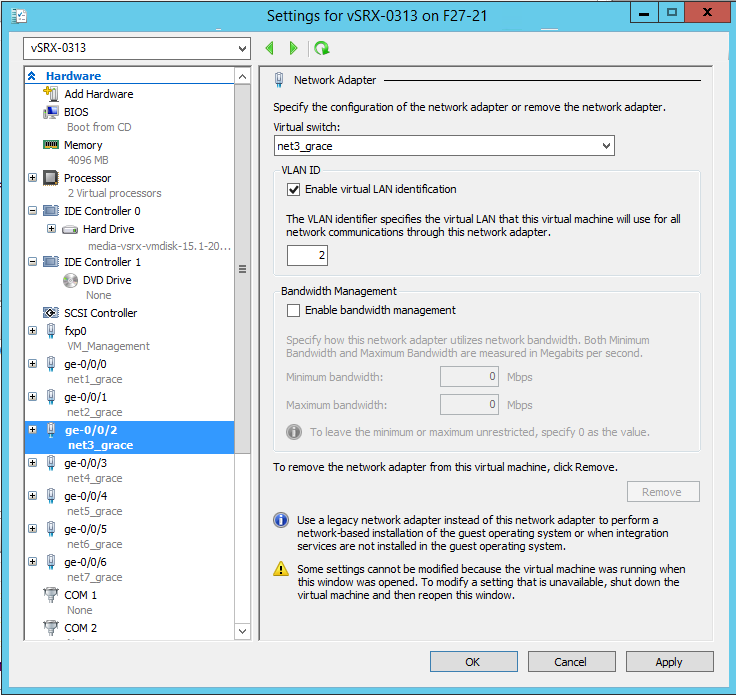Select the COM 1 port icon

pos(51,595)
